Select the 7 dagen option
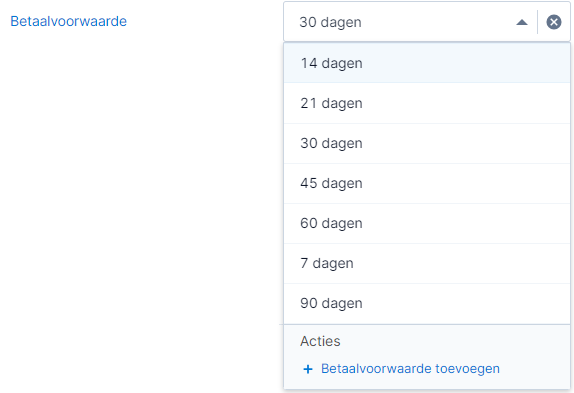 coord(427,263)
